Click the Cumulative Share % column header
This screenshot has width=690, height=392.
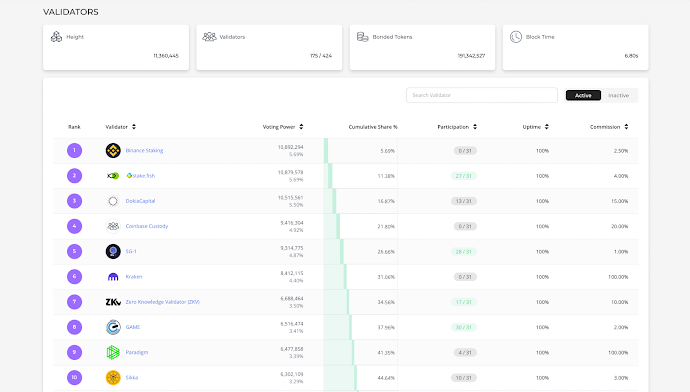pyautogui.click(x=373, y=127)
